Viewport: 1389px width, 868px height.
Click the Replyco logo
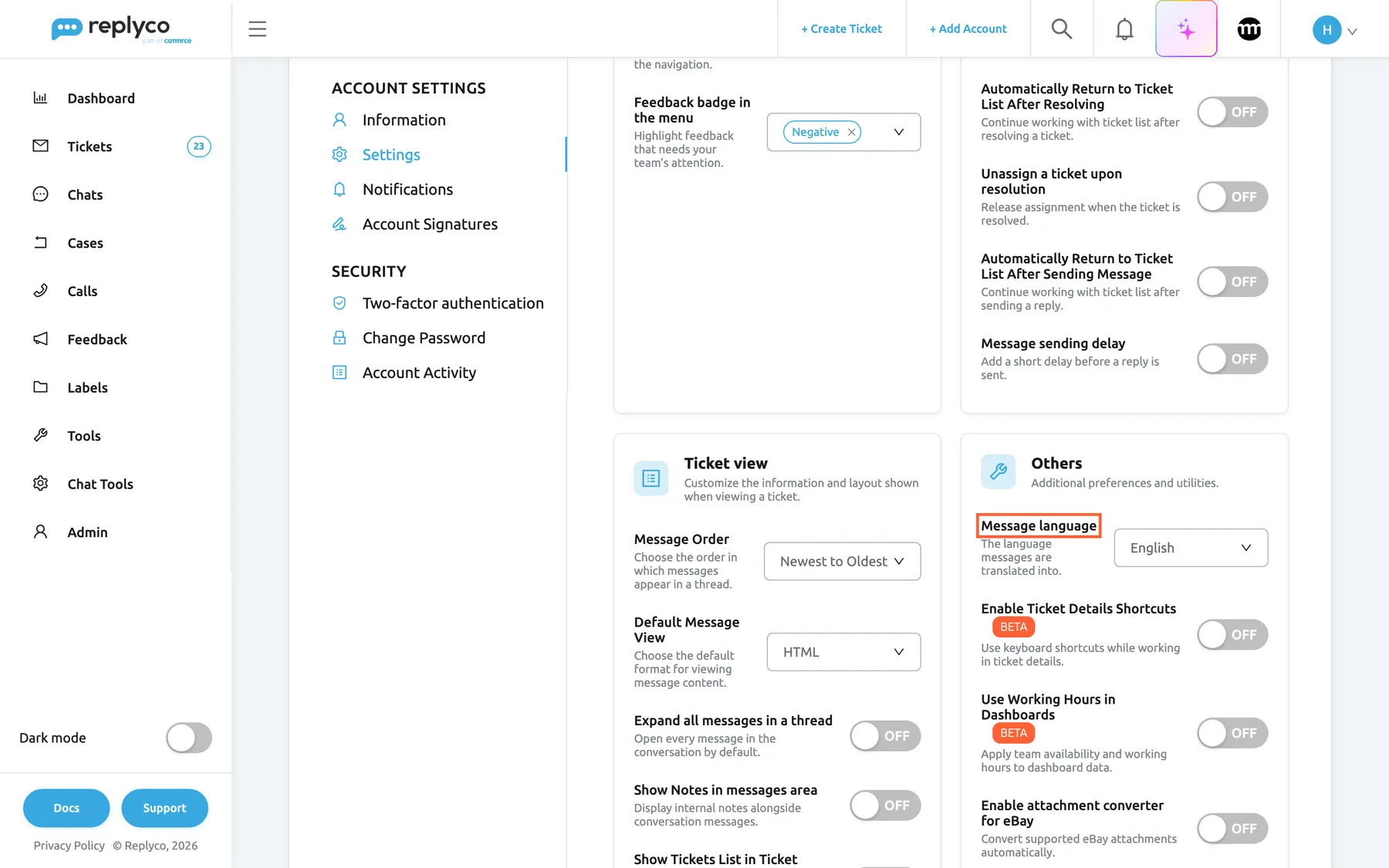[121, 29]
